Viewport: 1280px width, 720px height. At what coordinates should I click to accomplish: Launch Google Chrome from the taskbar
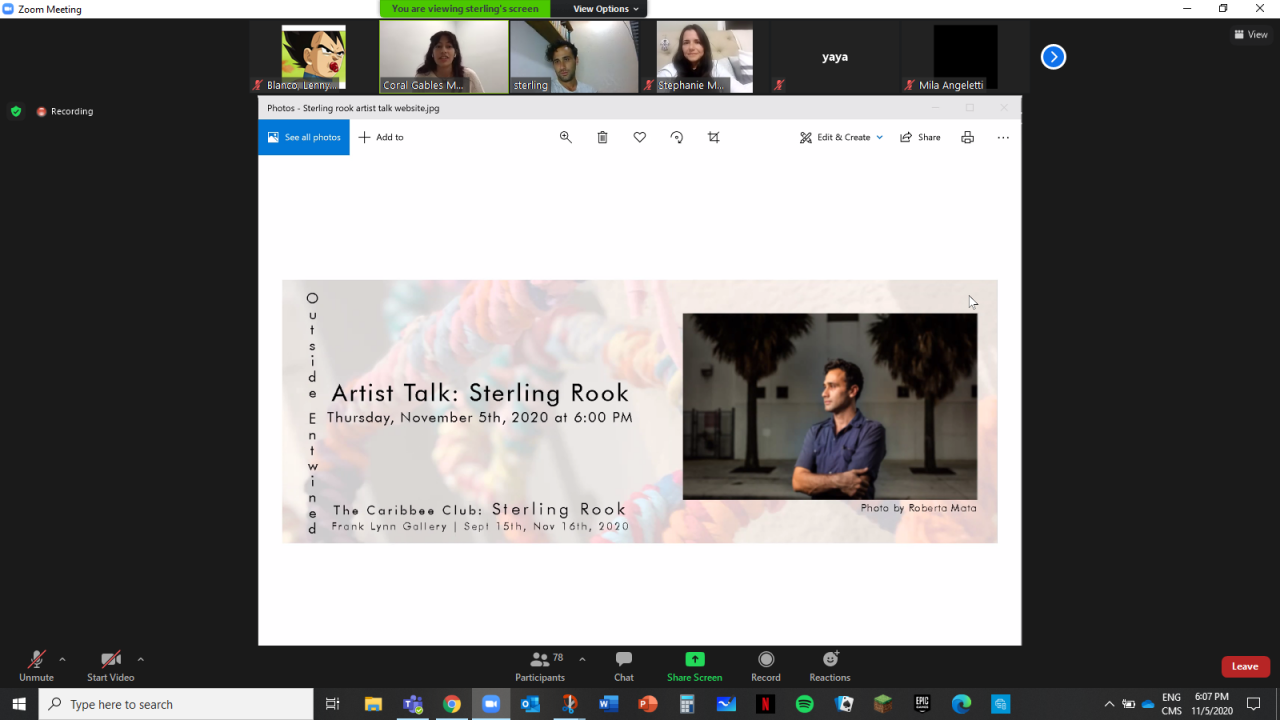pos(452,704)
